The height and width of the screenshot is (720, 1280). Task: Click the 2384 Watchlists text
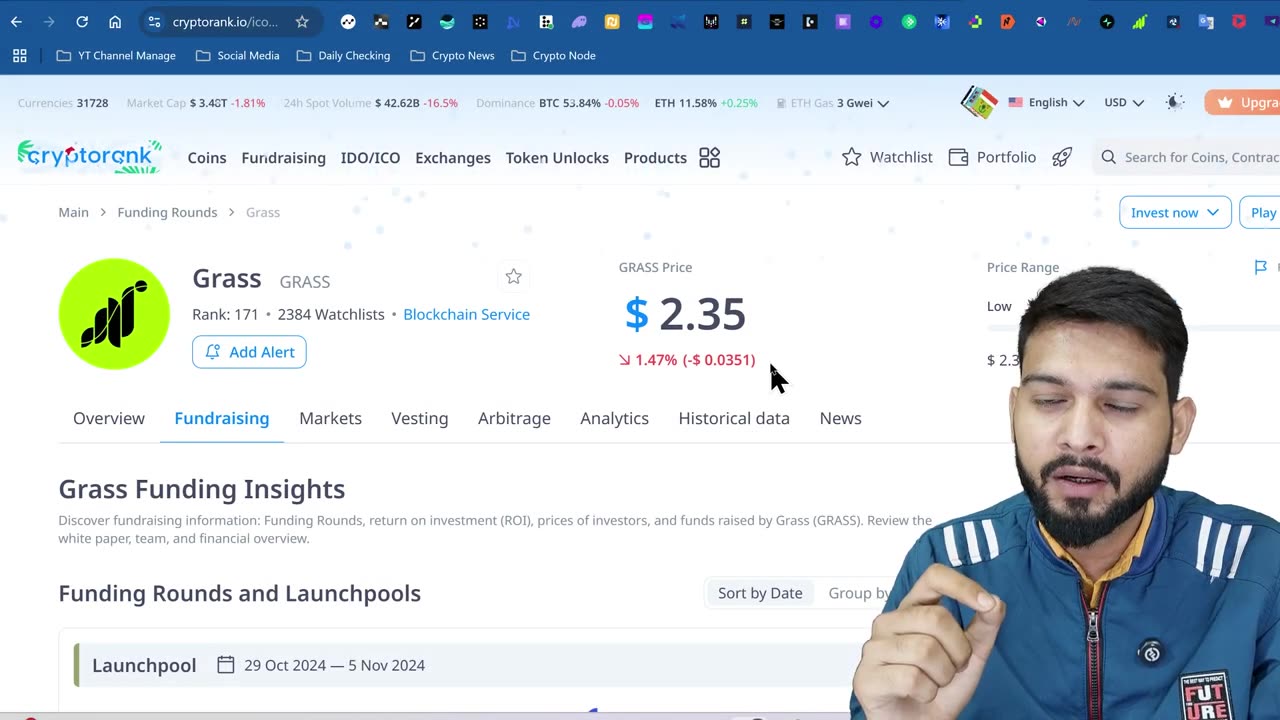(x=331, y=314)
